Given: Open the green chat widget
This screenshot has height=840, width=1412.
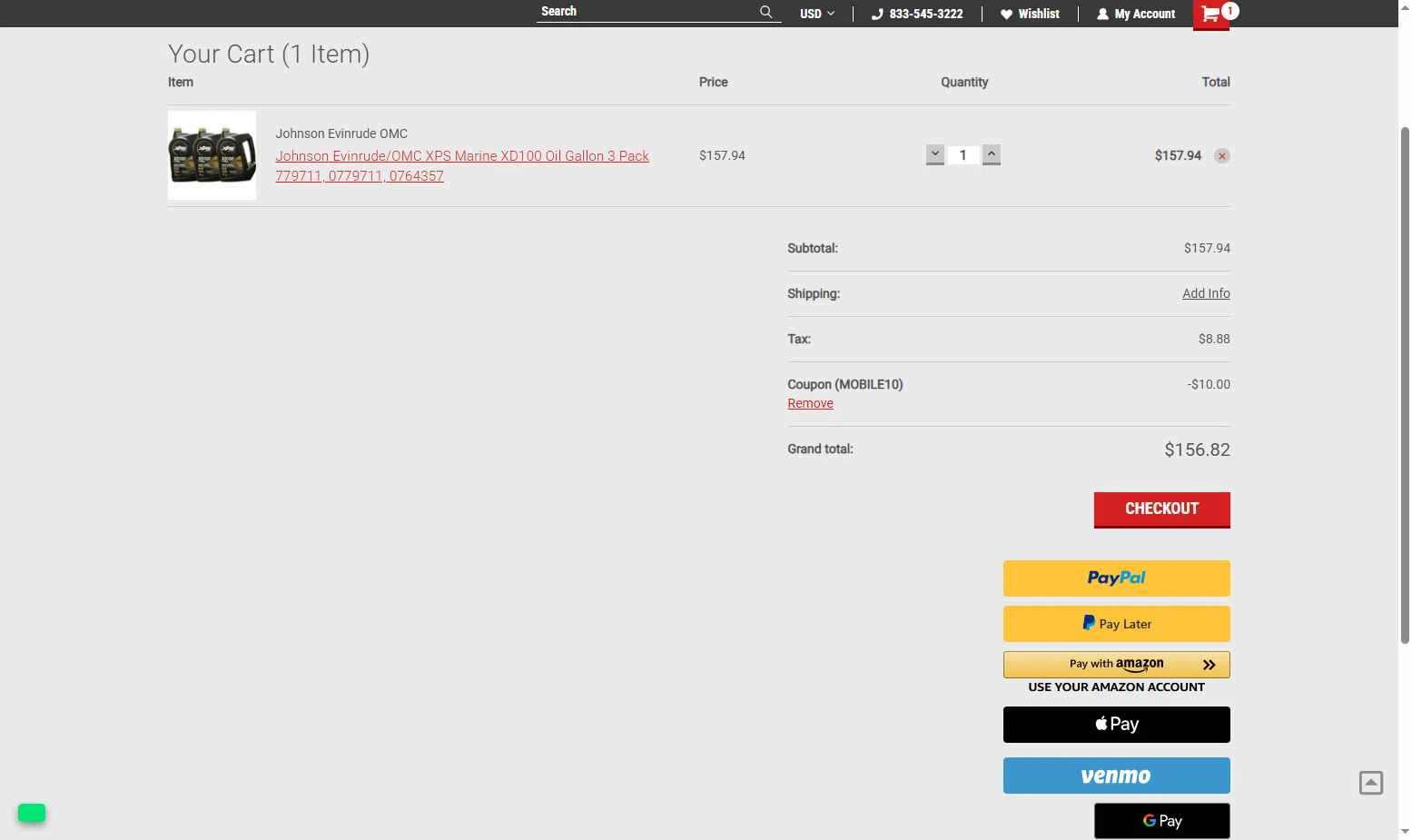Looking at the screenshot, I should (32, 813).
